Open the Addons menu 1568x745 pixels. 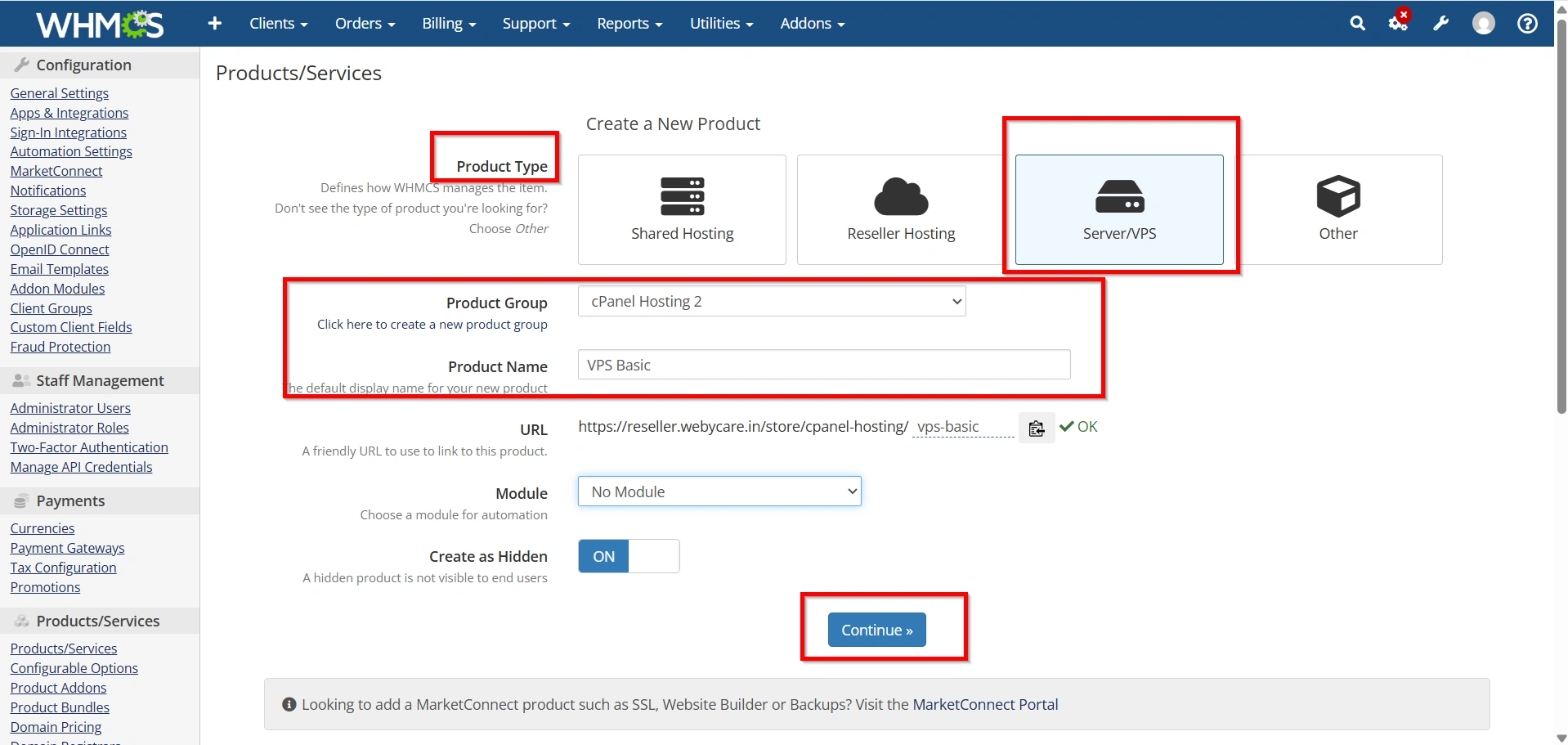point(813,24)
